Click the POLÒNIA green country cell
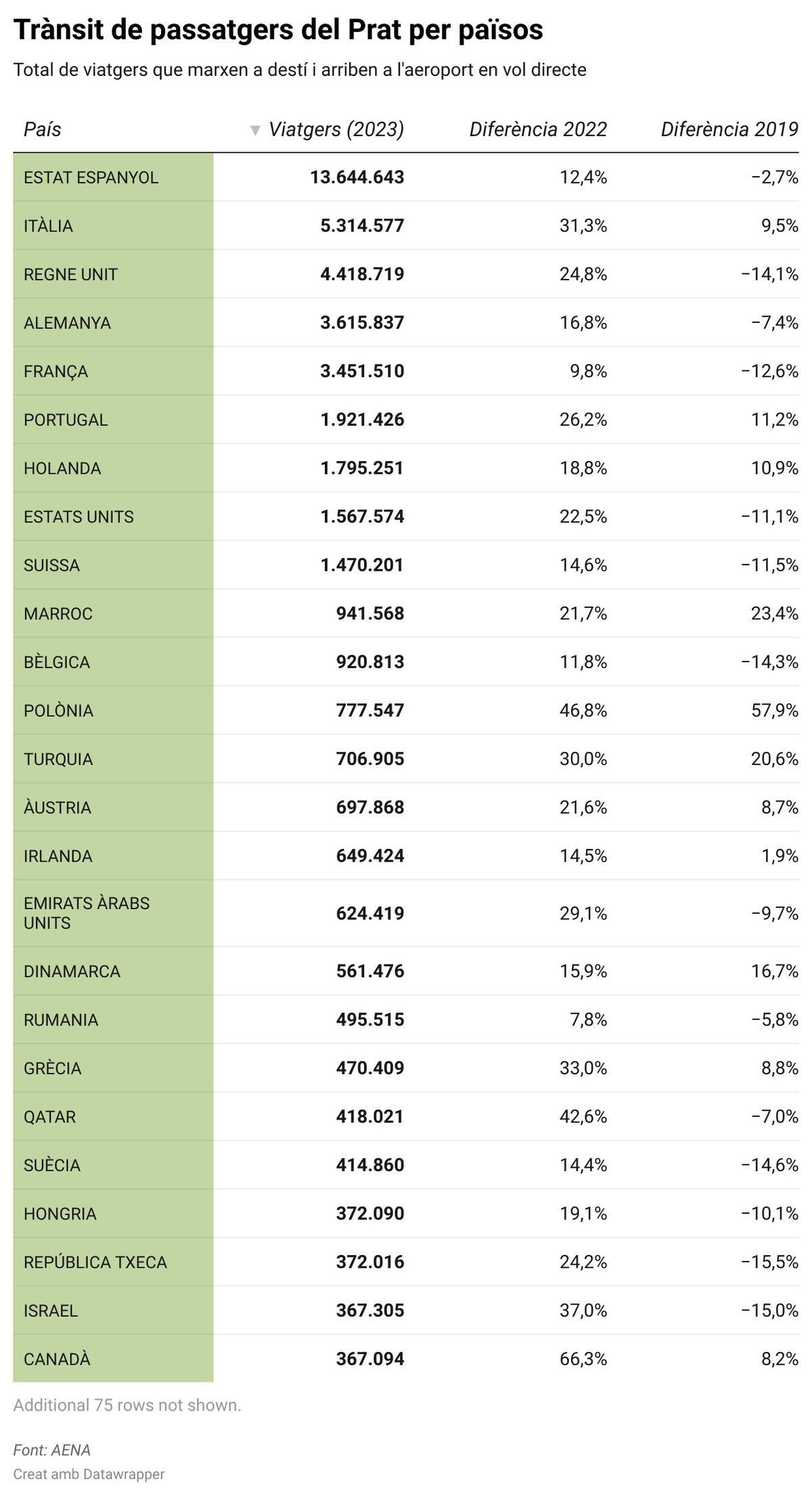 (x=58, y=710)
